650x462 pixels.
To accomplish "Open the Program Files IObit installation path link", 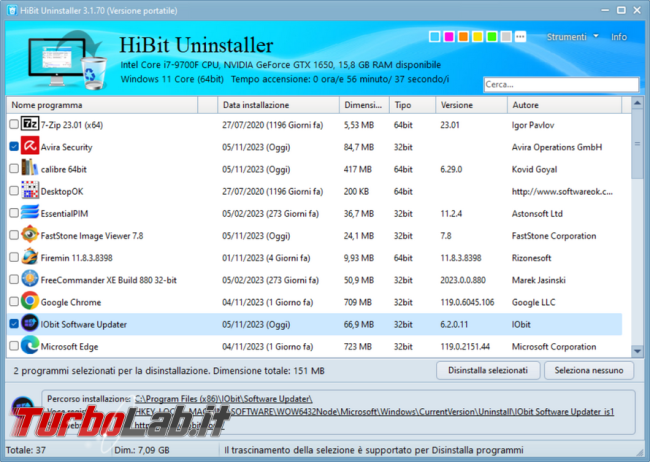I will (x=224, y=399).
